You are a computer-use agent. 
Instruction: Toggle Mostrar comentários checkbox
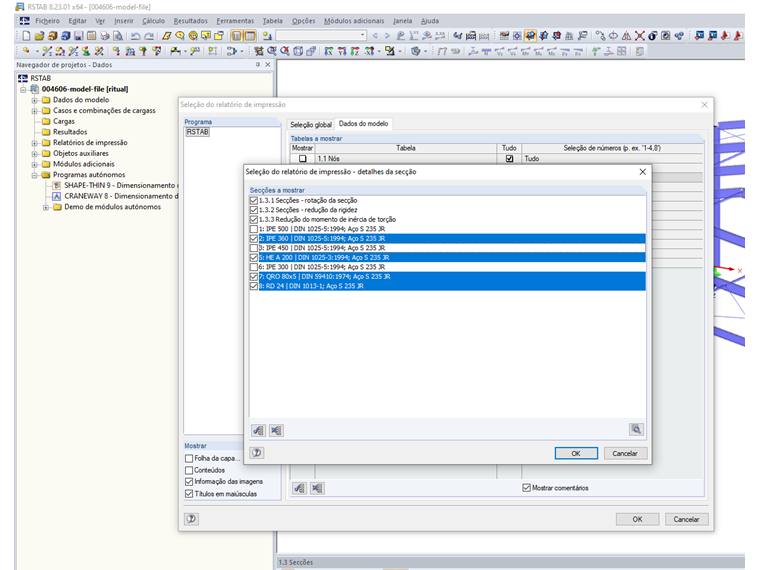(526, 488)
